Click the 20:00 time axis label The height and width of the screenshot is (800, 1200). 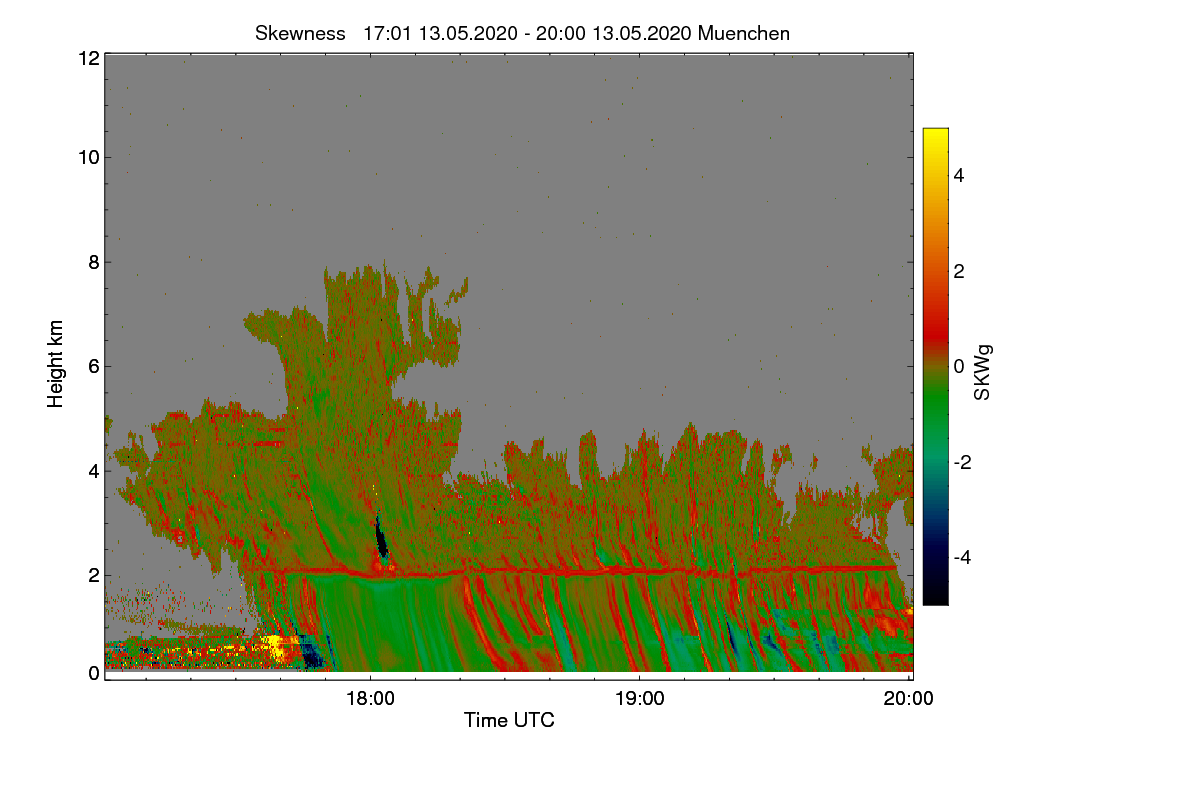909,699
